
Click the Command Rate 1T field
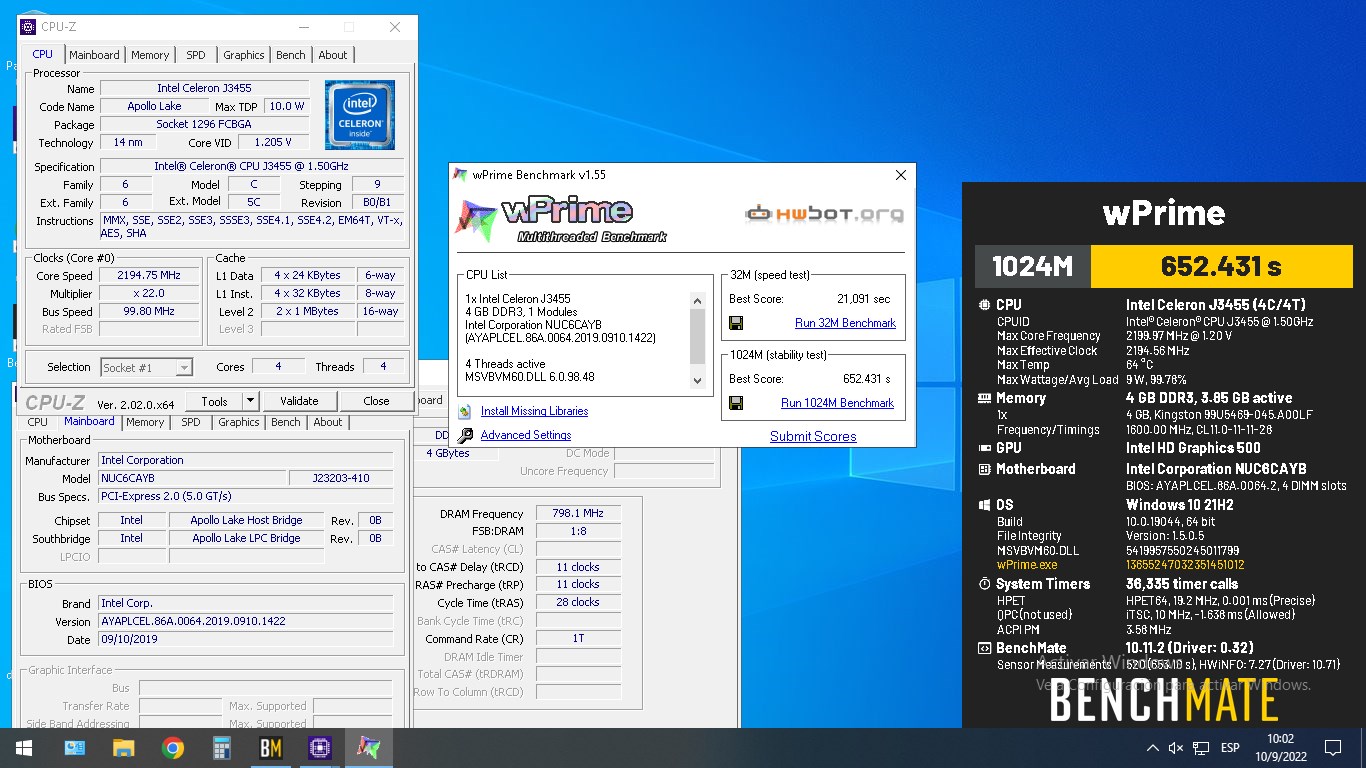click(578, 638)
